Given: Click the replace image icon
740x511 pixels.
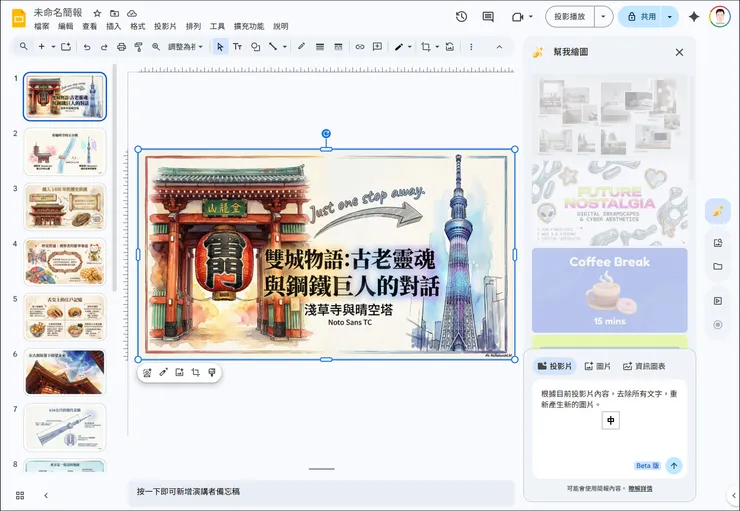Looking at the screenshot, I should click(x=450, y=47).
